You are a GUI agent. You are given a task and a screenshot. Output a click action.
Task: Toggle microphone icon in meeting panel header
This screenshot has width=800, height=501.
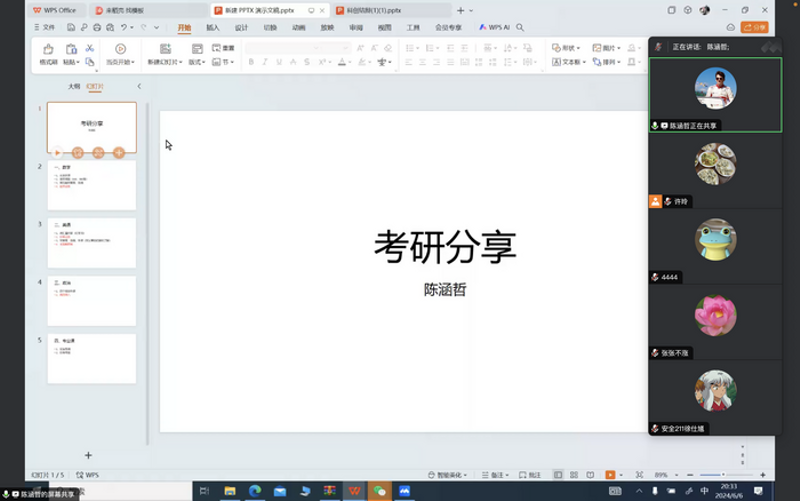pyautogui.click(x=658, y=47)
